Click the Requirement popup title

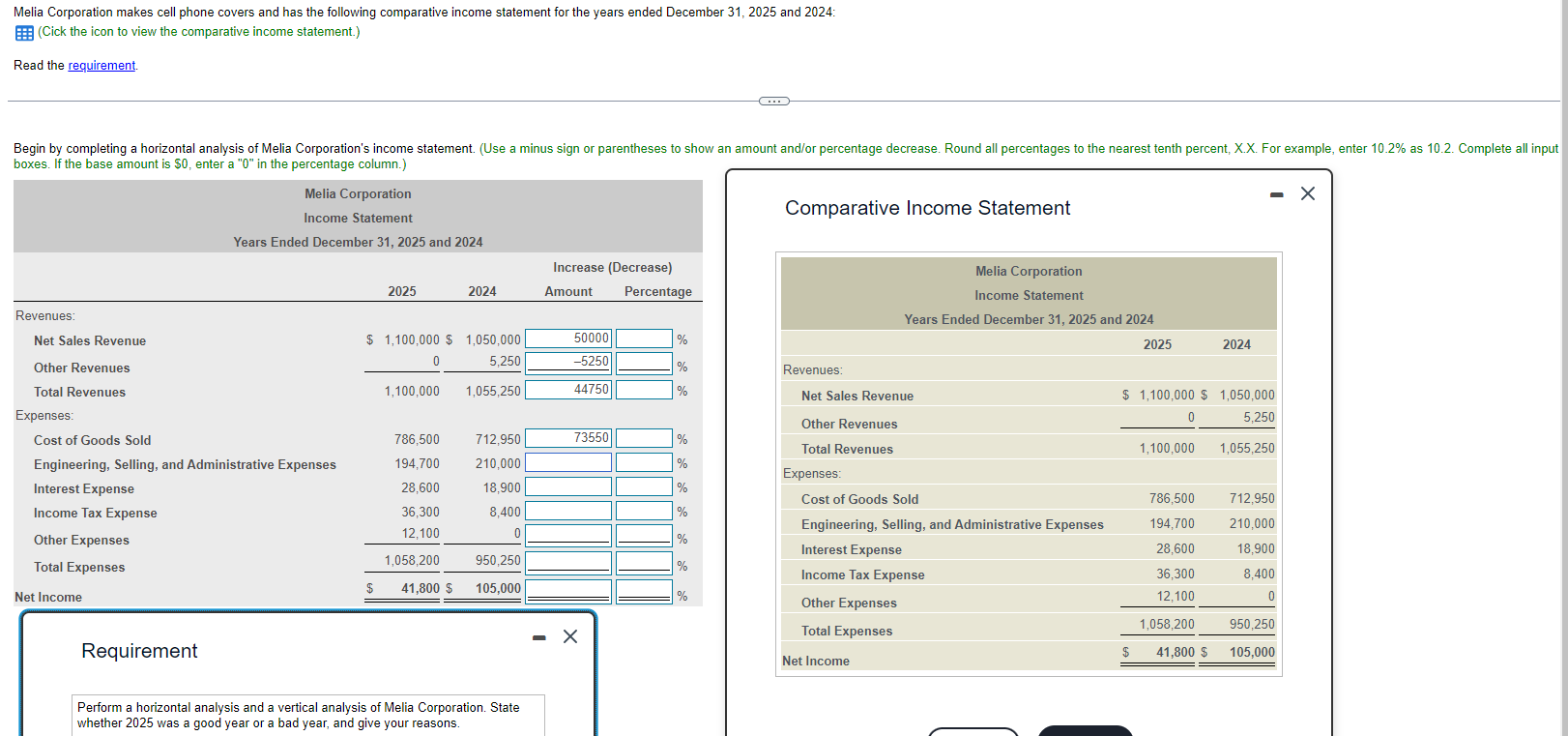tap(139, 651)
